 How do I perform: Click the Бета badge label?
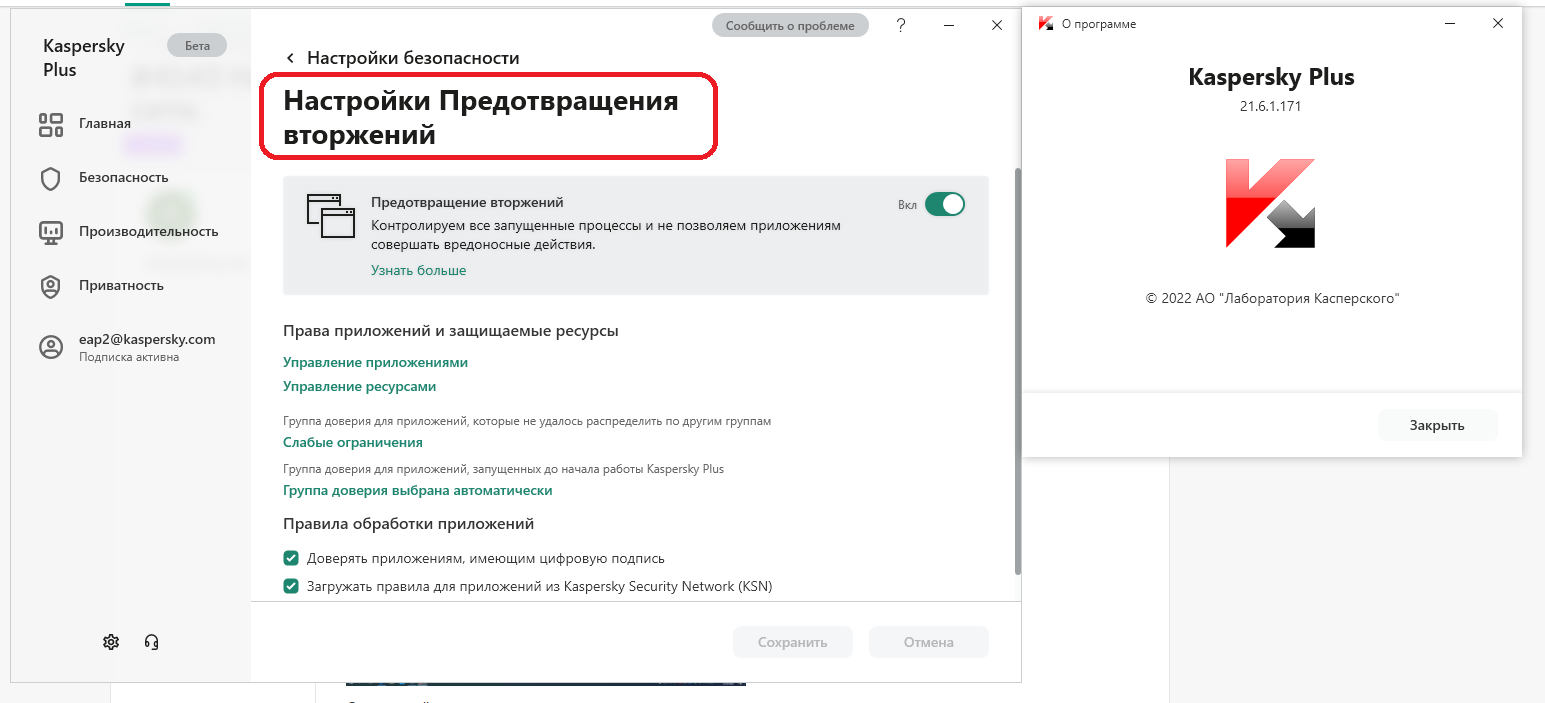pyautogui.click(x=197, y=45)
